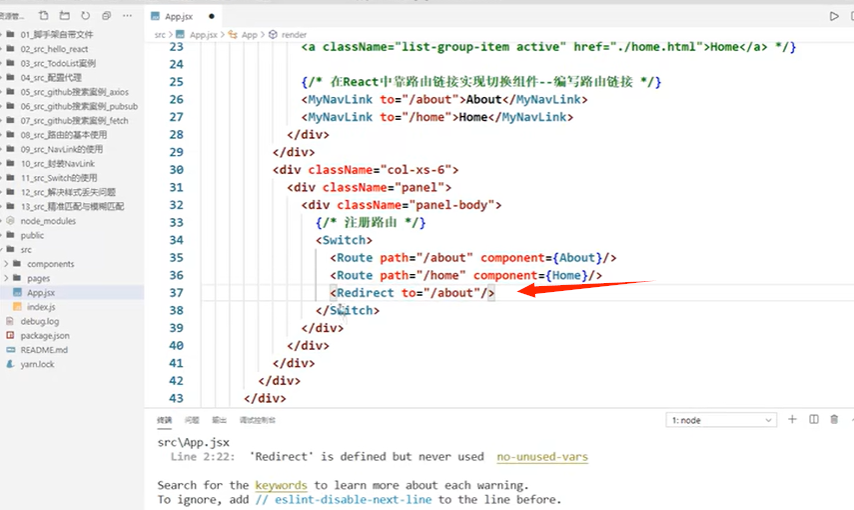
Task: Collapse all folders in the explorer
Action: [x=106, y=16]
